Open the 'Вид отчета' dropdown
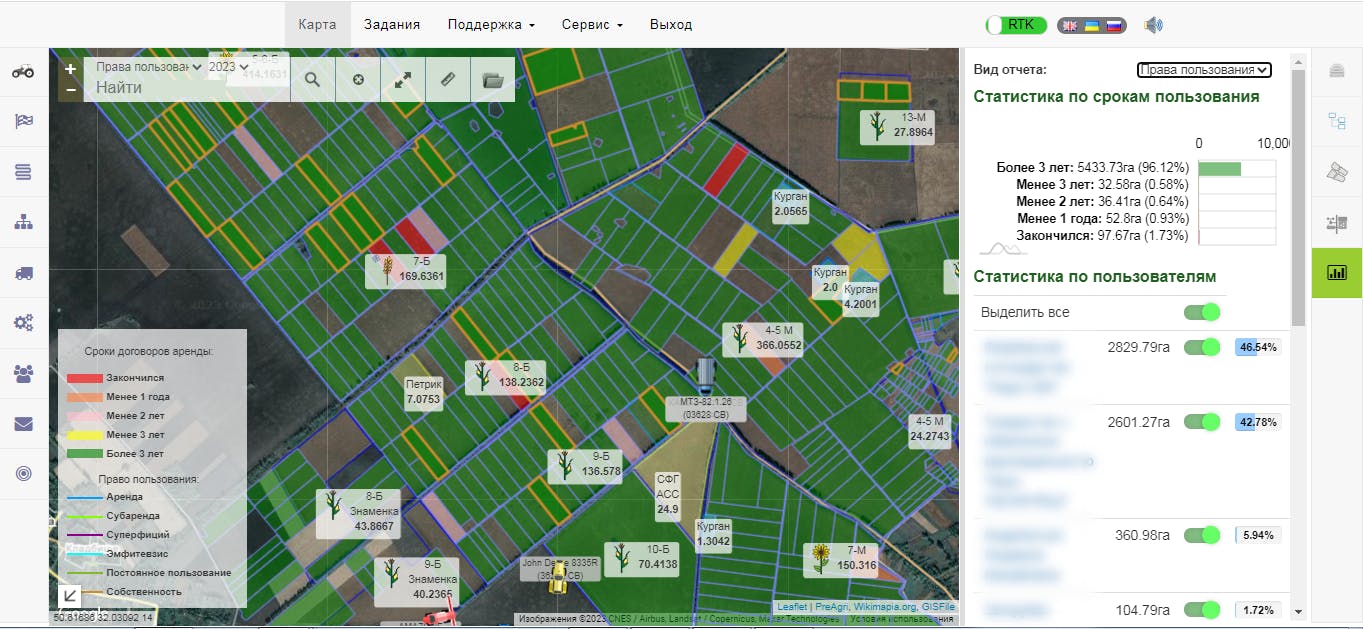 tap(1204, 70)
